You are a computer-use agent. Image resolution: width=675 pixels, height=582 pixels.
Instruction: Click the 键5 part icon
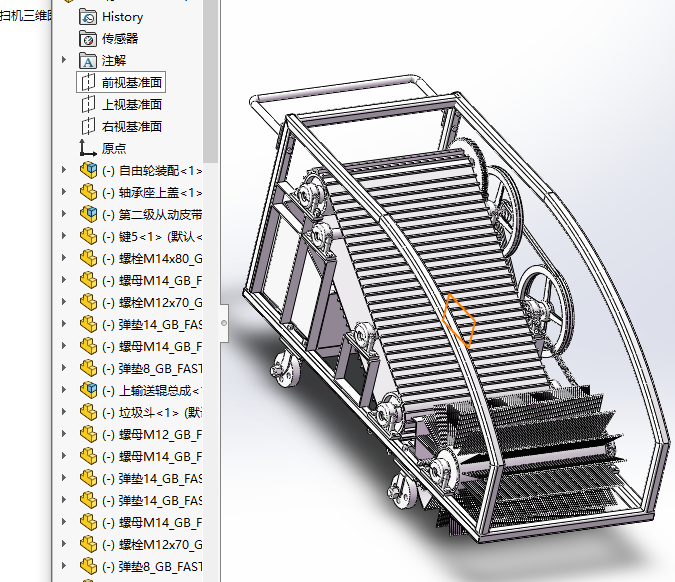coord(88,236)
